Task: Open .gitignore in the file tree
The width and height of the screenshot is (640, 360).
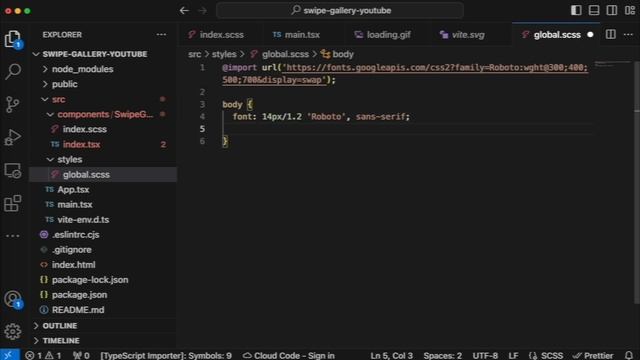Action: tap(71, 250)
